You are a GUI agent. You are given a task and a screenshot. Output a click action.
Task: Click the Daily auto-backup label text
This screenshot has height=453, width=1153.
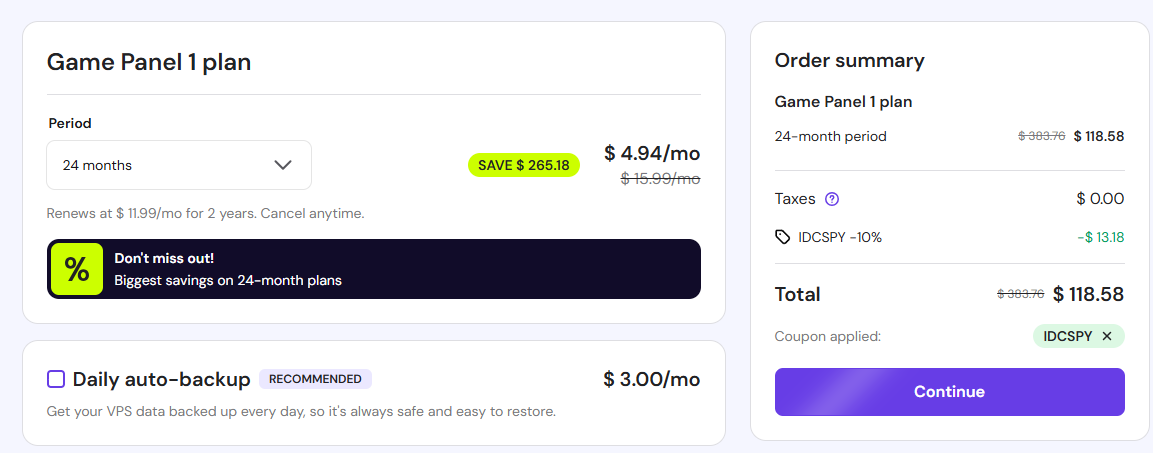point(161,379)
